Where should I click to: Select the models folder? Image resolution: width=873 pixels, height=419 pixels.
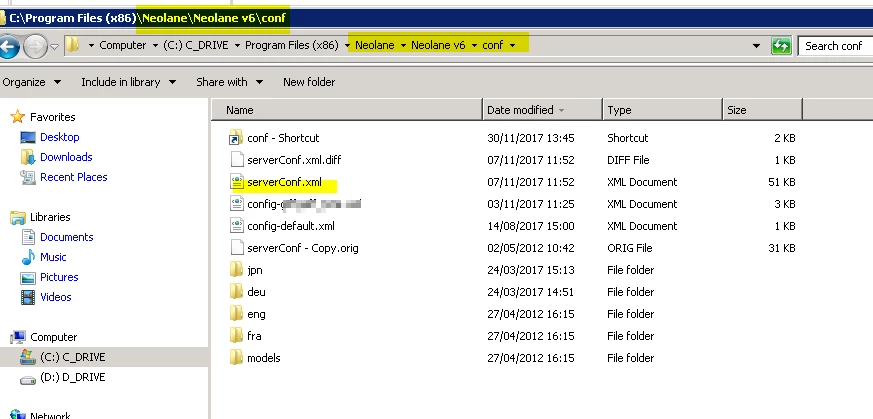264,358
